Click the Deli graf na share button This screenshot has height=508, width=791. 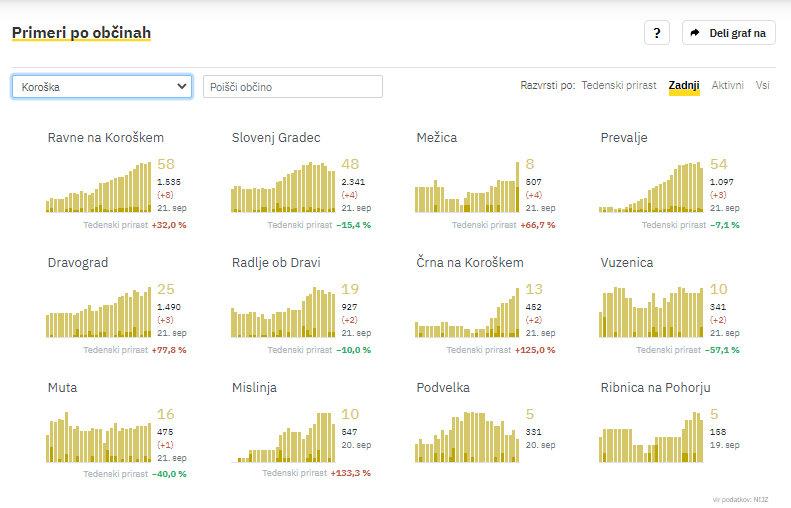tap(729, 33)
